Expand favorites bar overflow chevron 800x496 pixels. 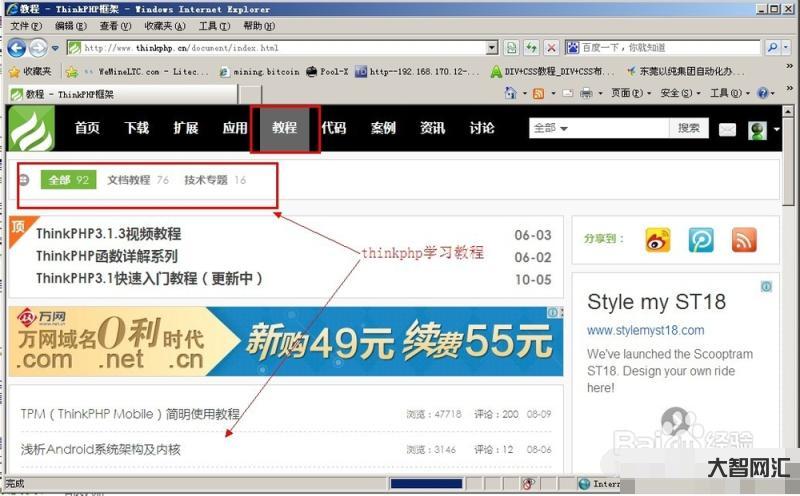click(789, 66)
